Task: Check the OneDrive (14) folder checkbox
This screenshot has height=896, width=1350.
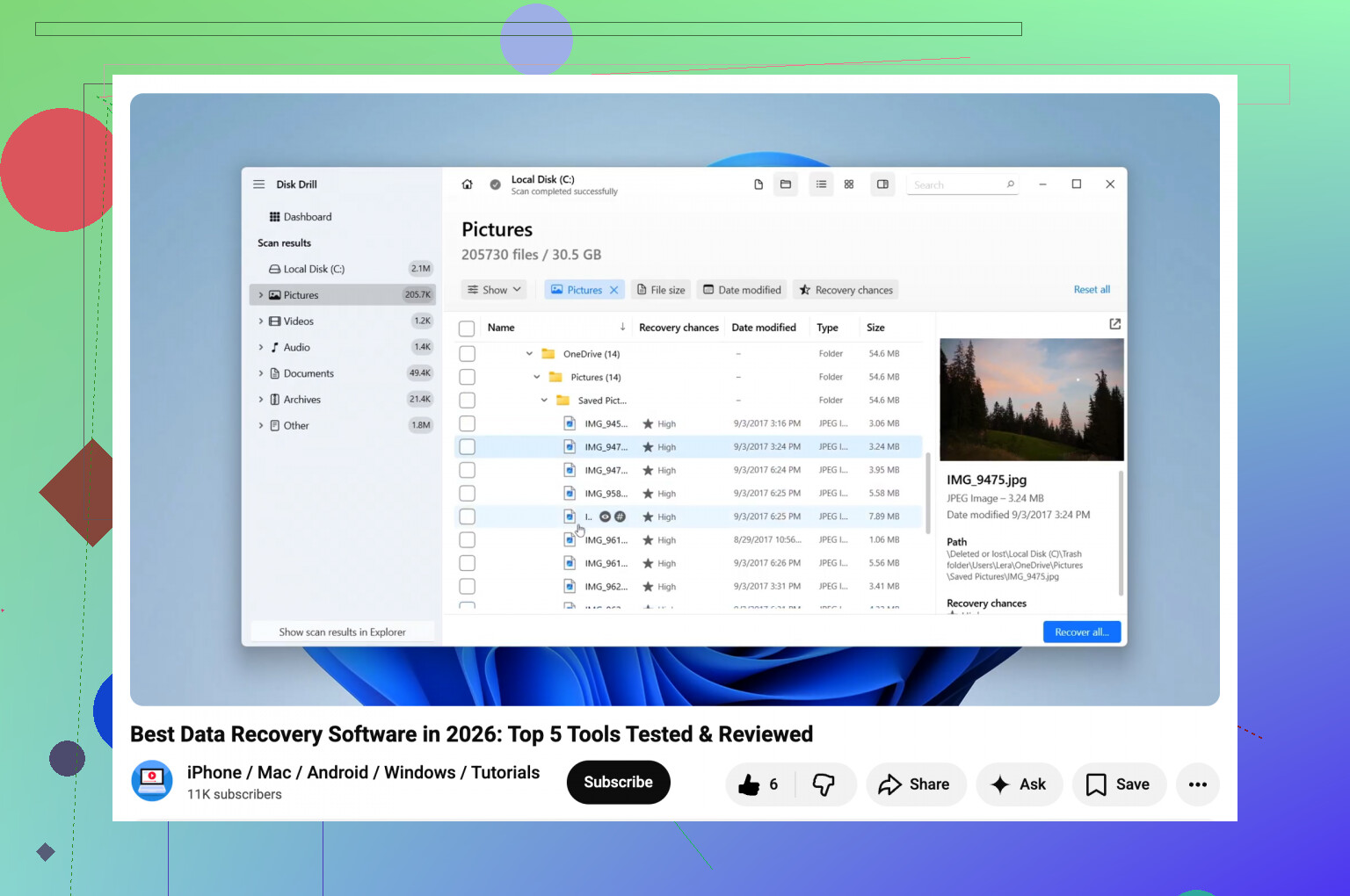Action: [467, 354]
